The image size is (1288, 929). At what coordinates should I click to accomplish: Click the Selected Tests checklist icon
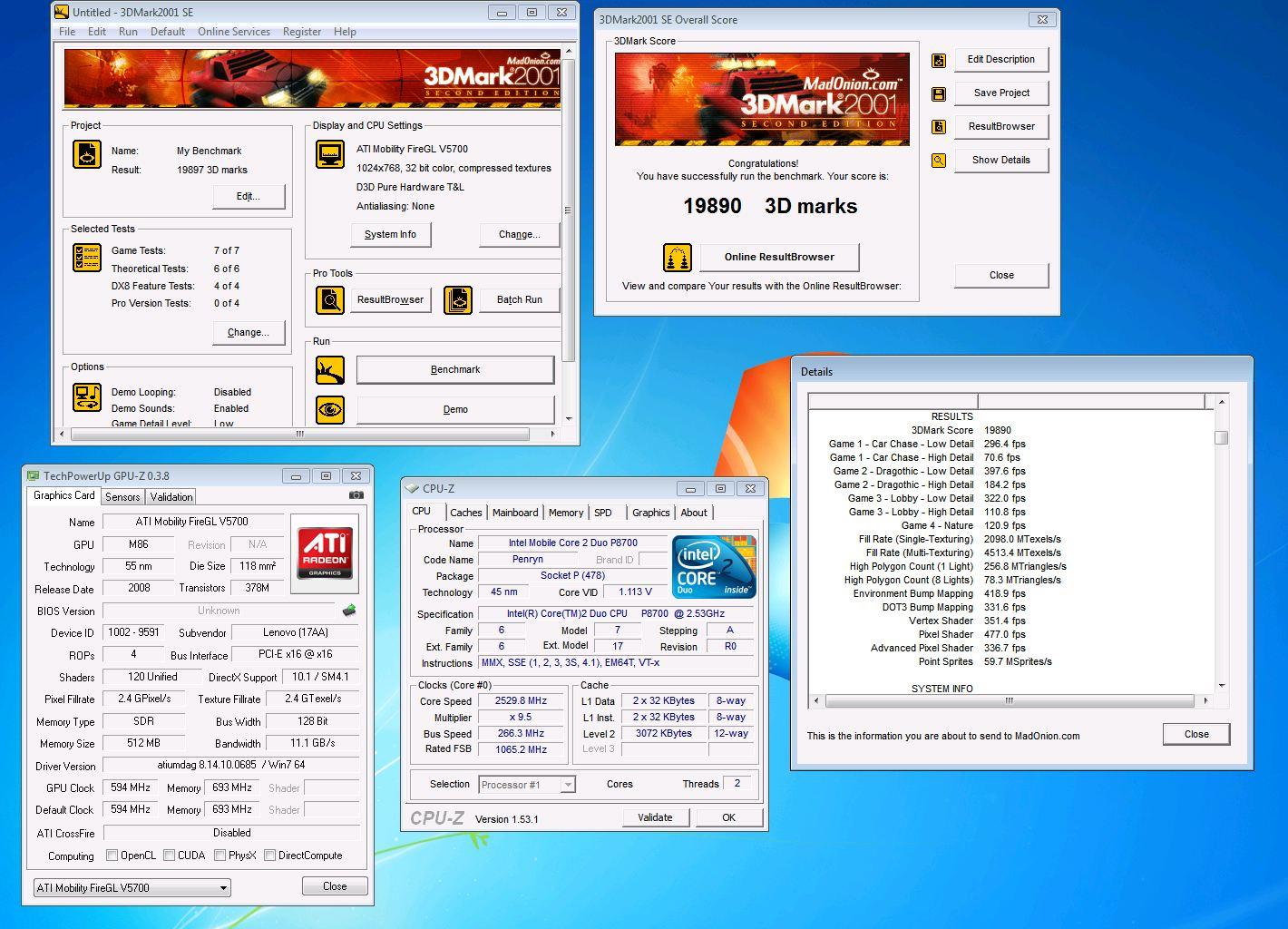(x=87, y=258)
